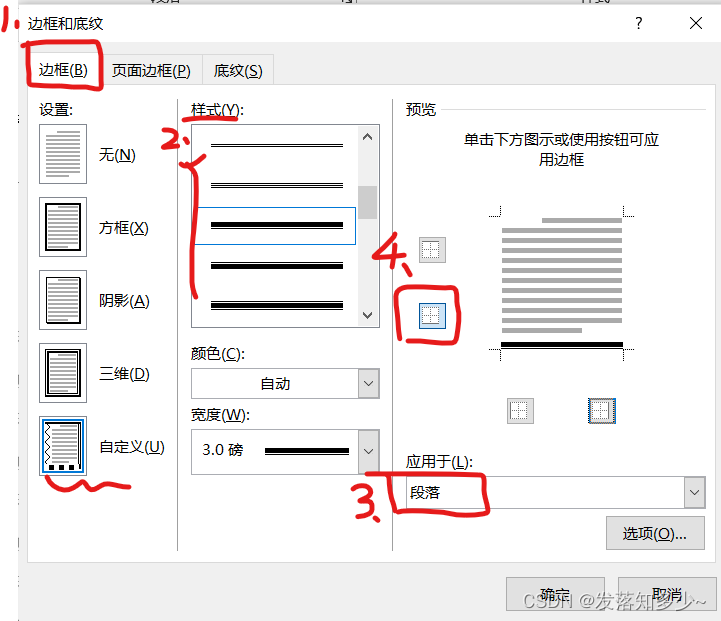The height and width of the screenshot is (621, 721).
Task: Click the style list scroll-up arrow
Action: (x=367, y=137)
